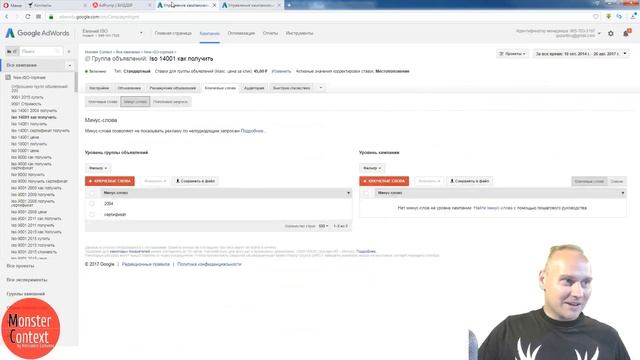
Task: Close the AdPump browser tab
Action: click(x=149, y=5)
